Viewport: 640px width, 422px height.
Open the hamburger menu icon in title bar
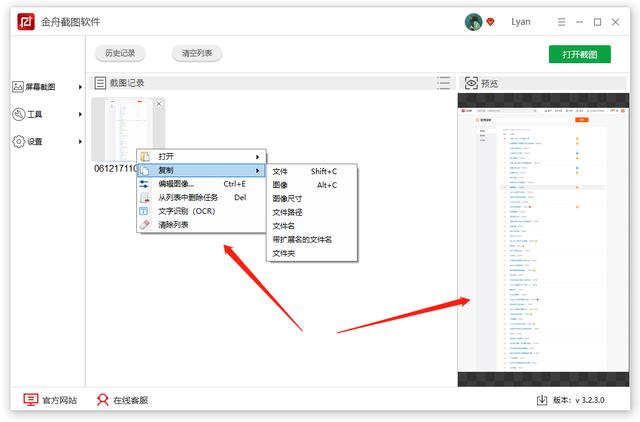(562, 22)
